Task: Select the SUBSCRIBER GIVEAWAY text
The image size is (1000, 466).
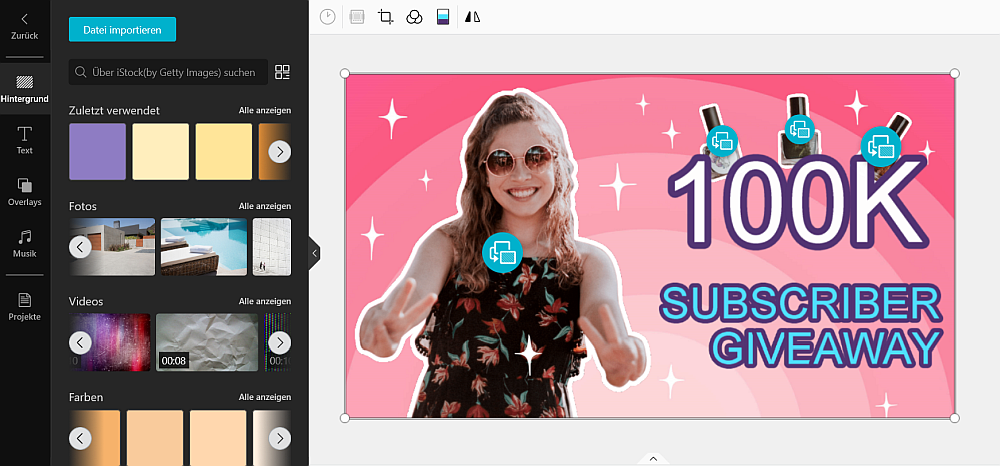Action: click(x=801, y=326)
